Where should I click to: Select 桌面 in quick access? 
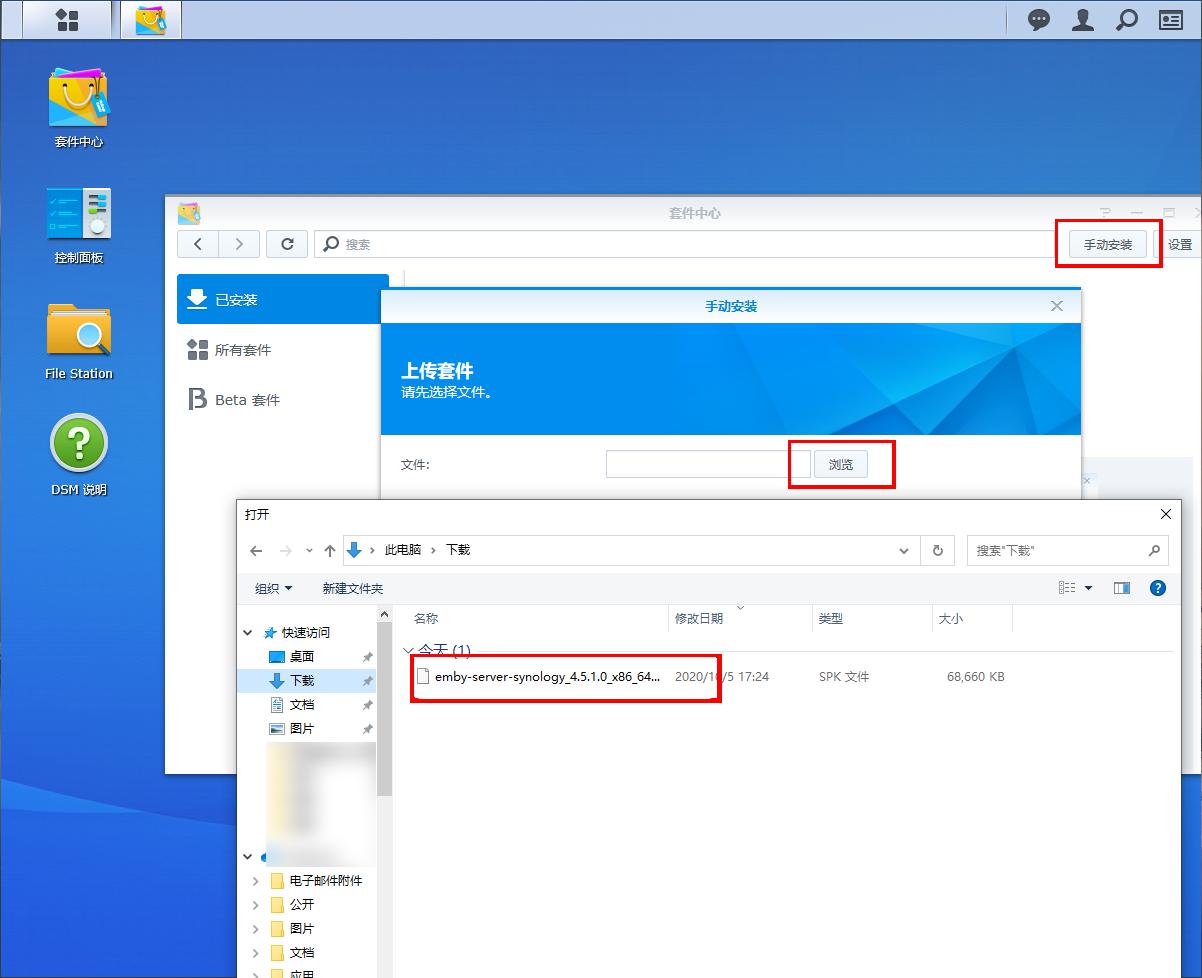(x=302, y=657)
